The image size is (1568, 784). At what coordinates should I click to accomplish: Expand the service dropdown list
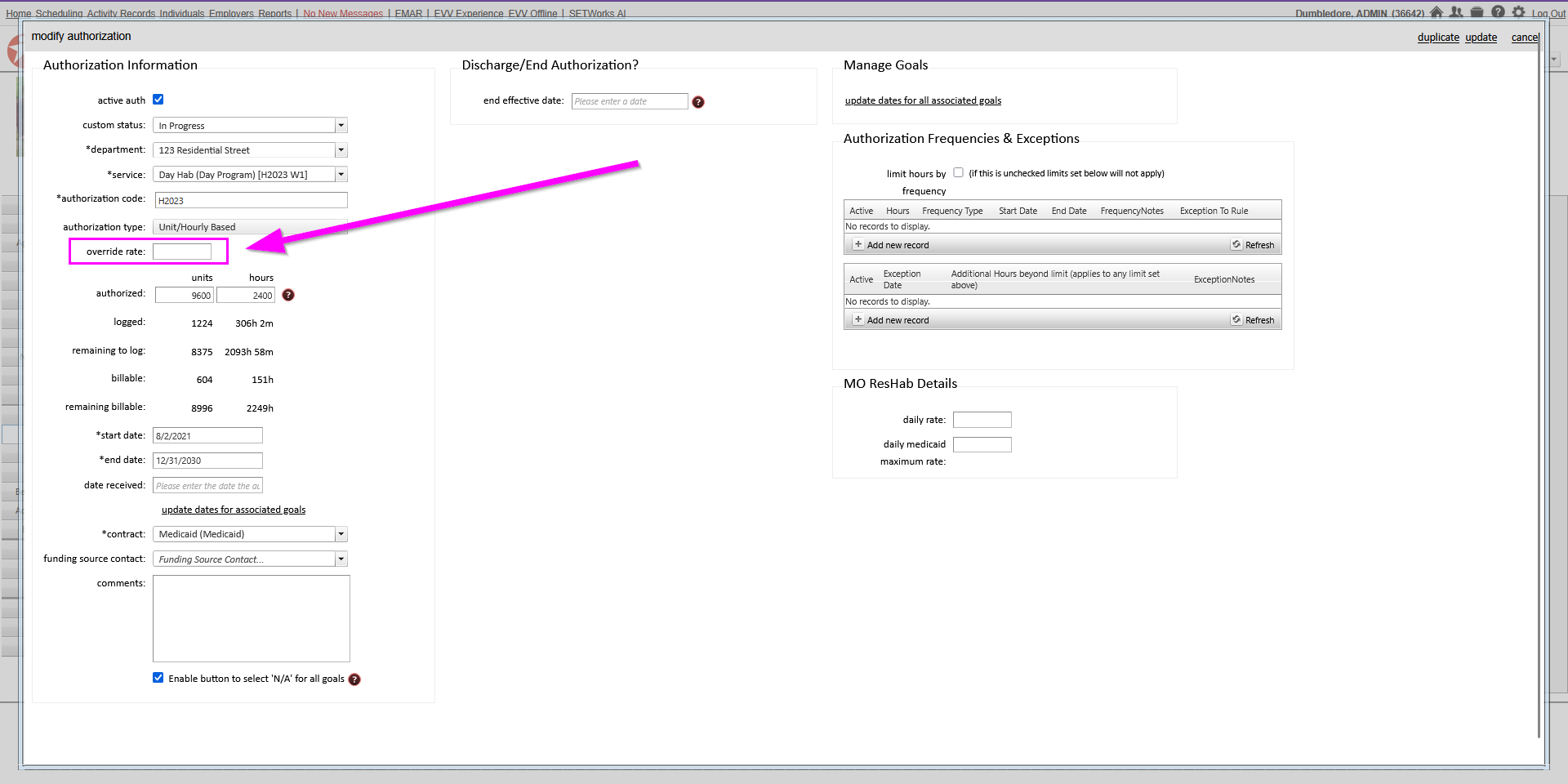pyautogui.click(x=341, y=175)
